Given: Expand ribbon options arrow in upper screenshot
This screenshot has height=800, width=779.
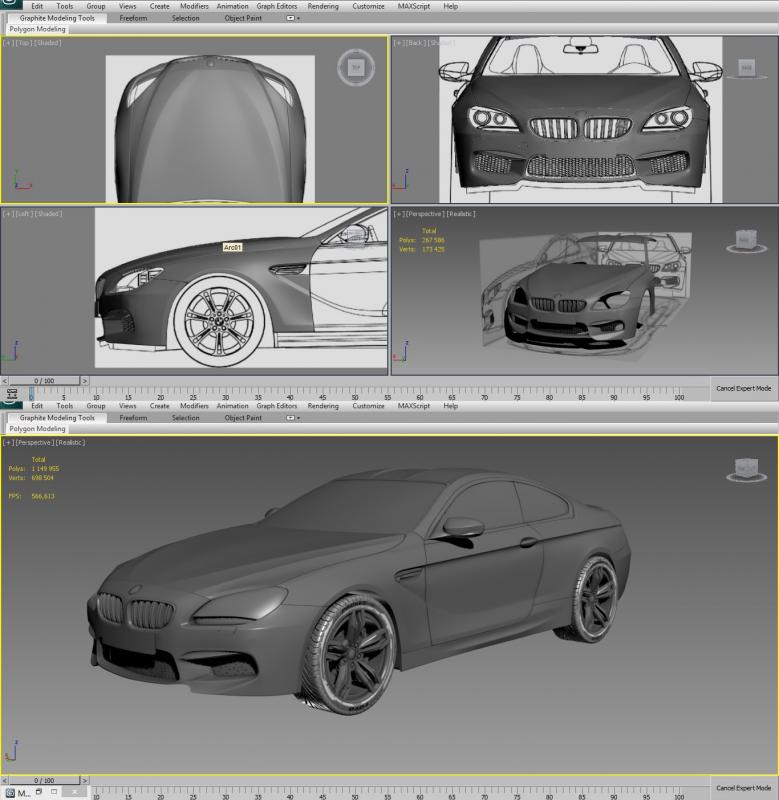Looking at the screenshot, I should pyautogui.click(x=298, y=18).
